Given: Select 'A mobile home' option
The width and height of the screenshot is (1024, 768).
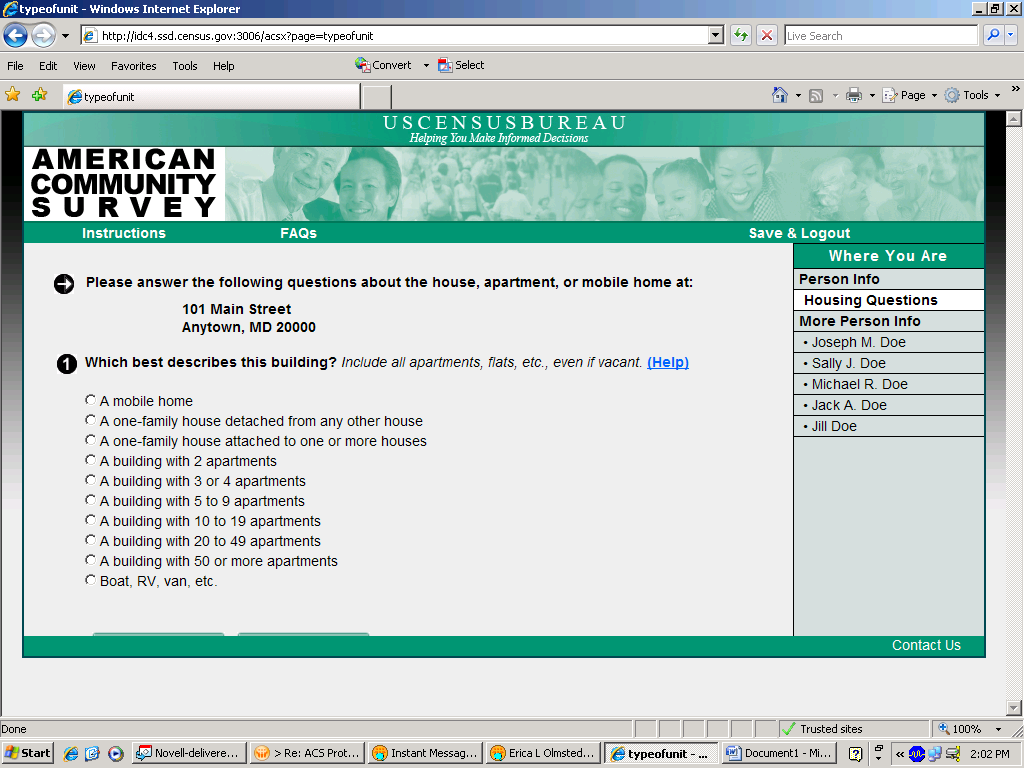Looking at the screenshot, I should (90, 400).
